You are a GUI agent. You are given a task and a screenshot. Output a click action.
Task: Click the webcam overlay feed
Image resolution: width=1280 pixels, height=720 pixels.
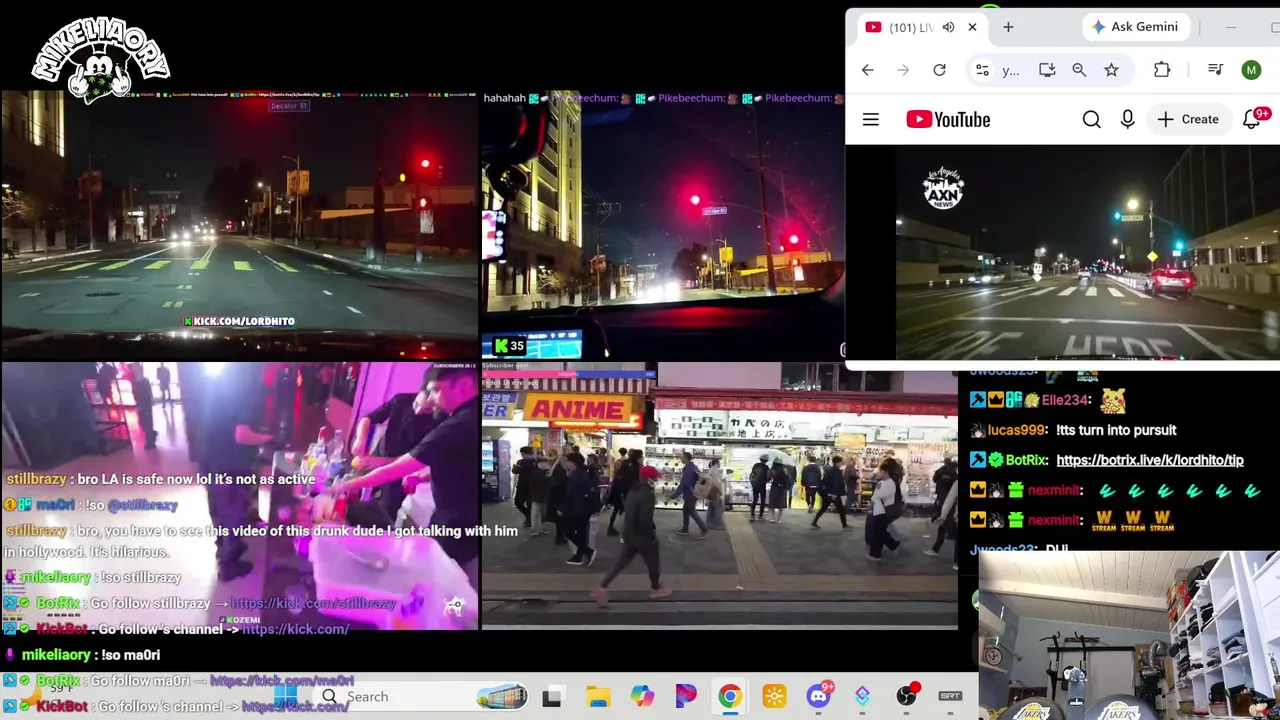tap(1129, 636)
